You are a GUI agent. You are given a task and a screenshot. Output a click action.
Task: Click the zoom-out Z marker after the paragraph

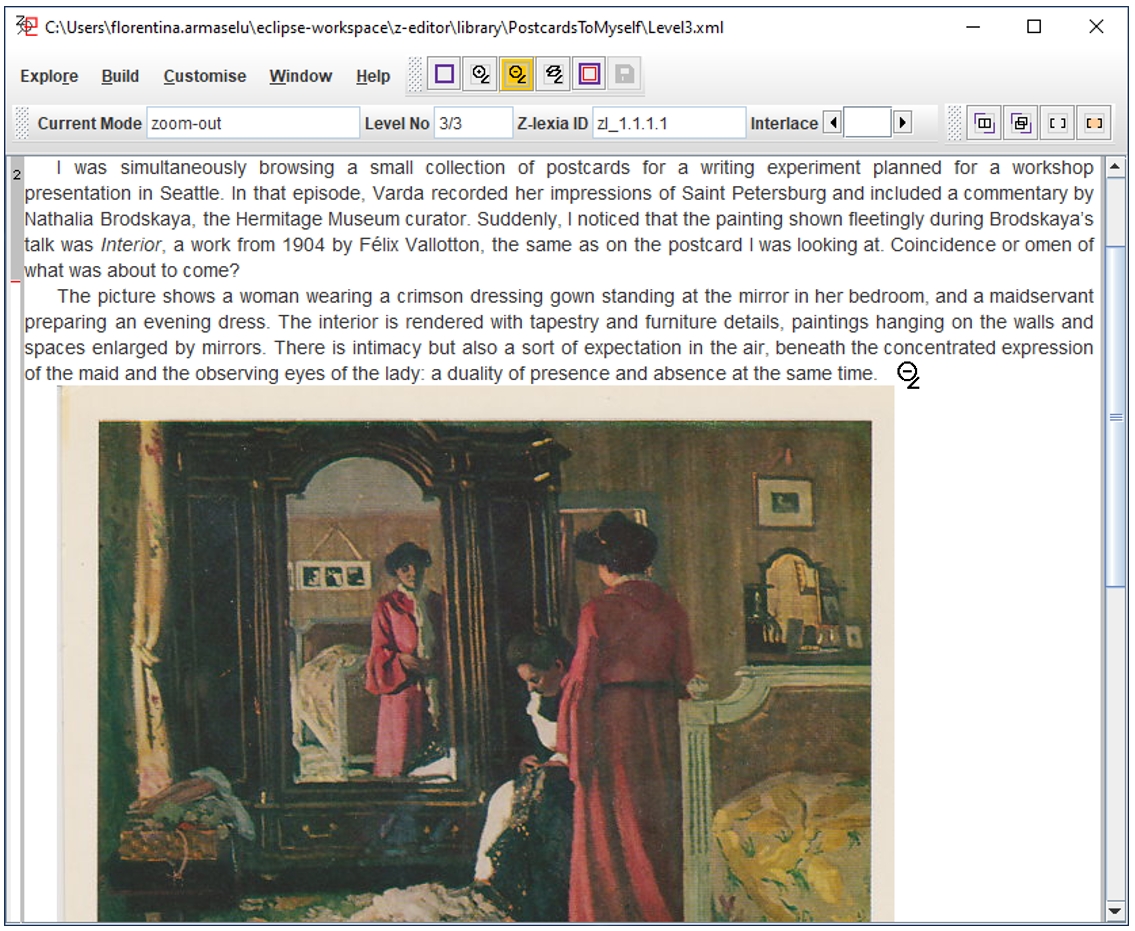point(908,375)
